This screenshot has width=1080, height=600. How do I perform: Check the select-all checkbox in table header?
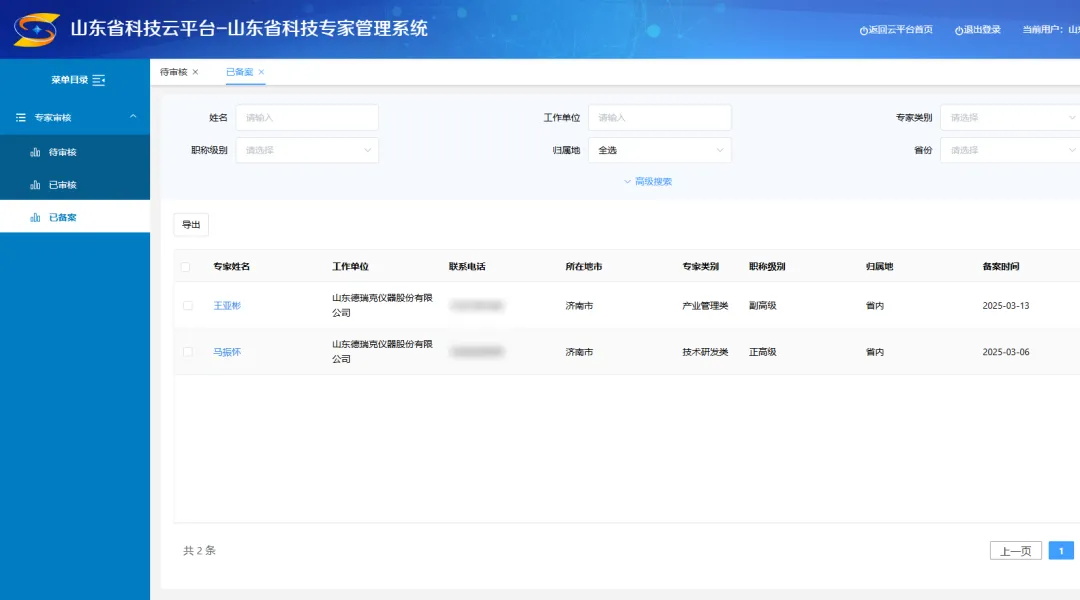(187, 266)
